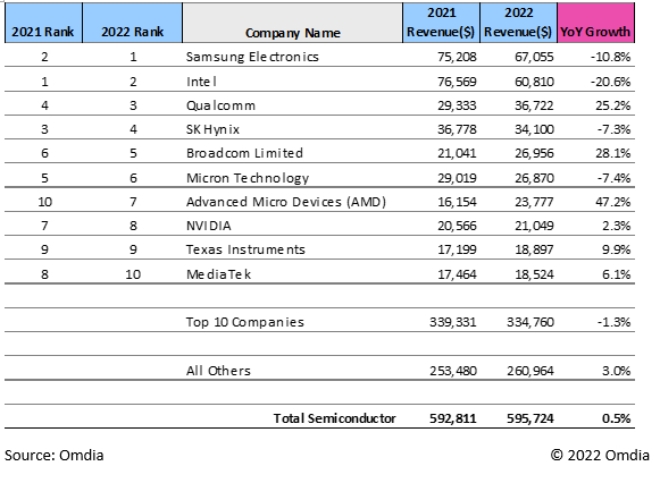Select the "Broadcom Limited" cell

[244, 153]
